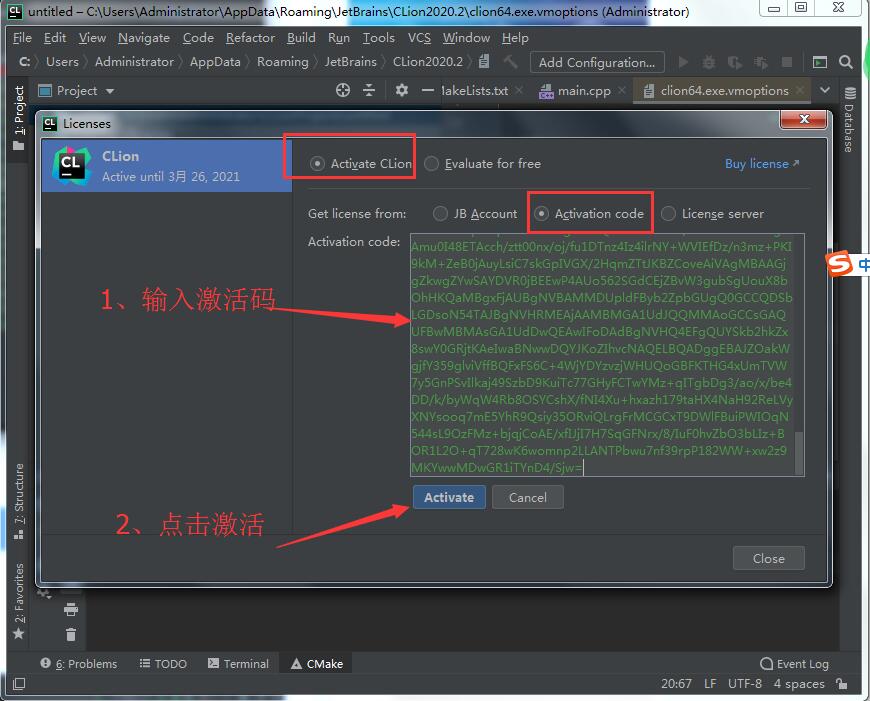The image size is (870, 701).
Task: Open the Database tool window sidebar
Action: pos(849,119)
